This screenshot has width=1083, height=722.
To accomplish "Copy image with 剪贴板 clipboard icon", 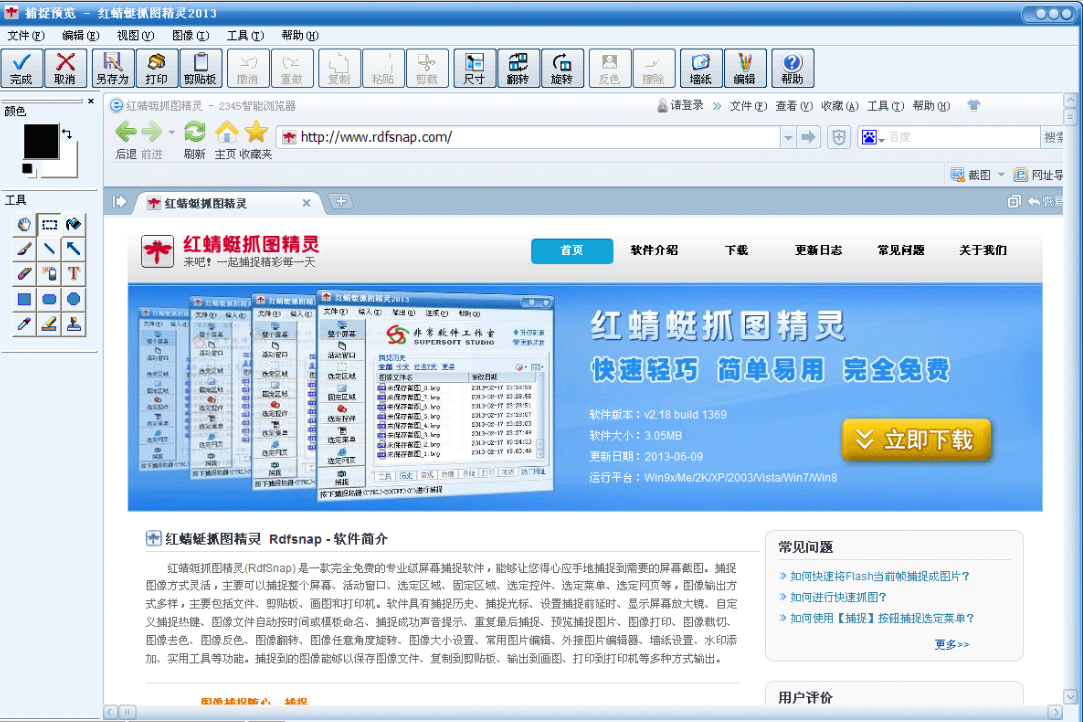I will click(200, 68).
